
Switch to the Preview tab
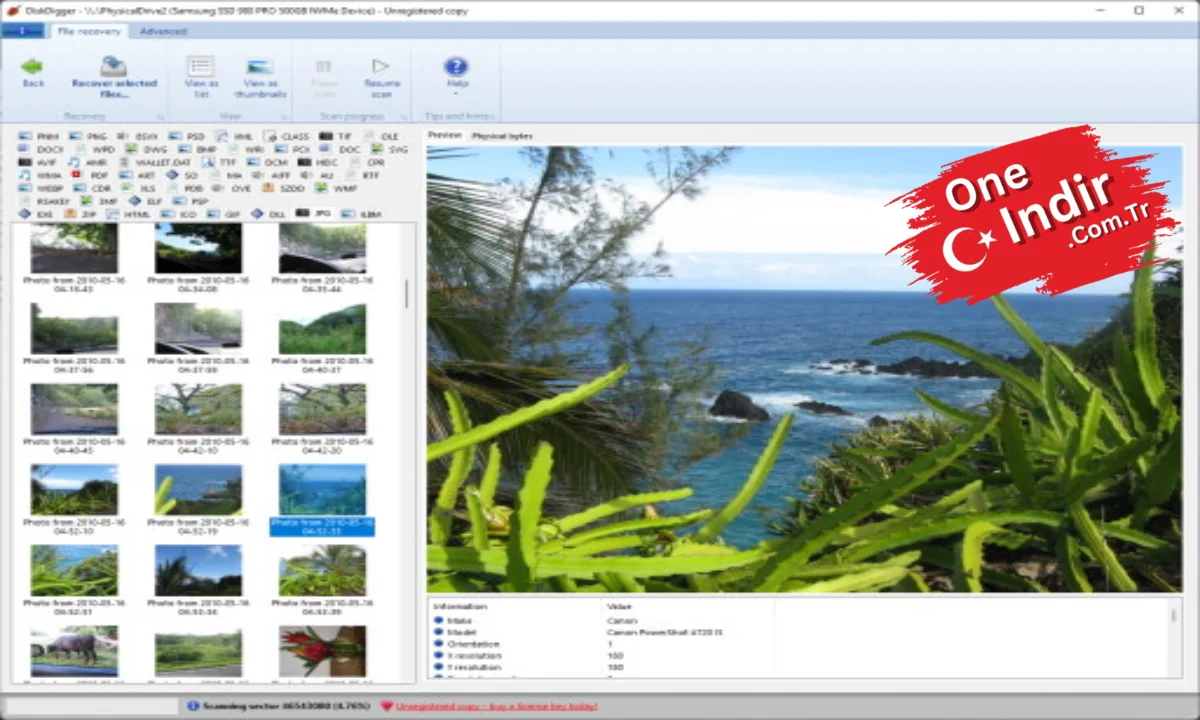coord(444,135)
